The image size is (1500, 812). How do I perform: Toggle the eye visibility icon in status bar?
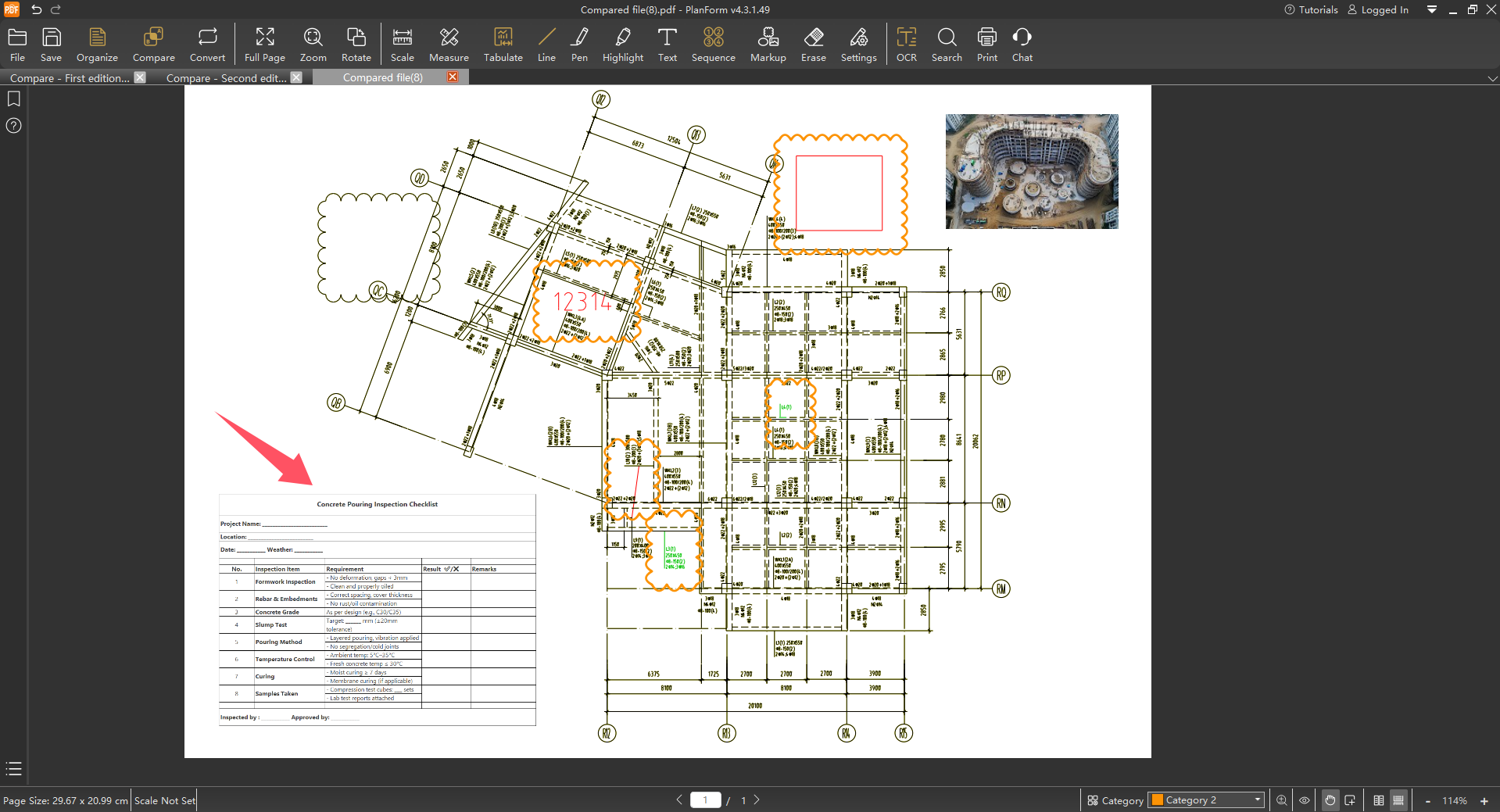coord(1305,800)
